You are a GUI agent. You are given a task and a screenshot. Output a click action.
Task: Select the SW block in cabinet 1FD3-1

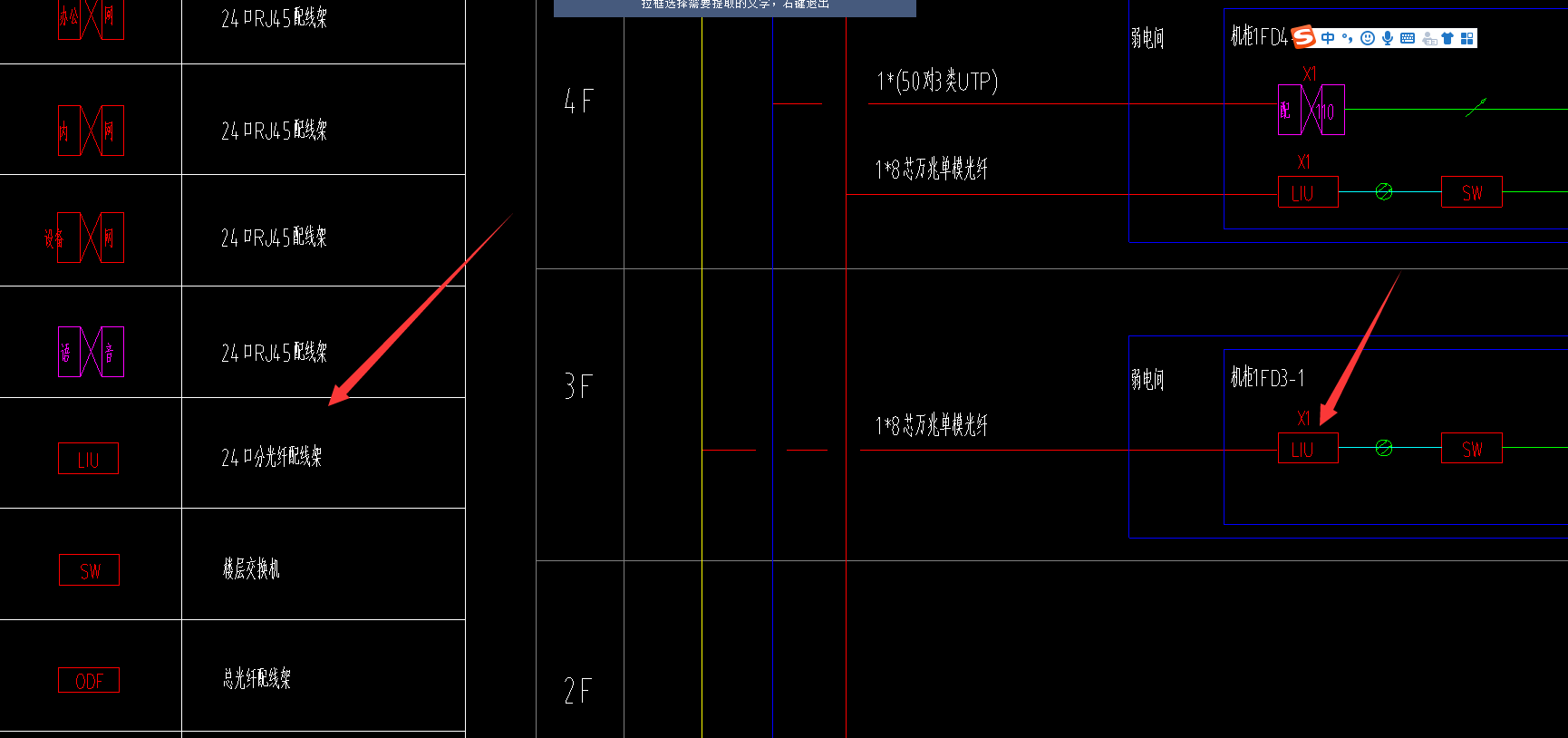point(1472,448)
